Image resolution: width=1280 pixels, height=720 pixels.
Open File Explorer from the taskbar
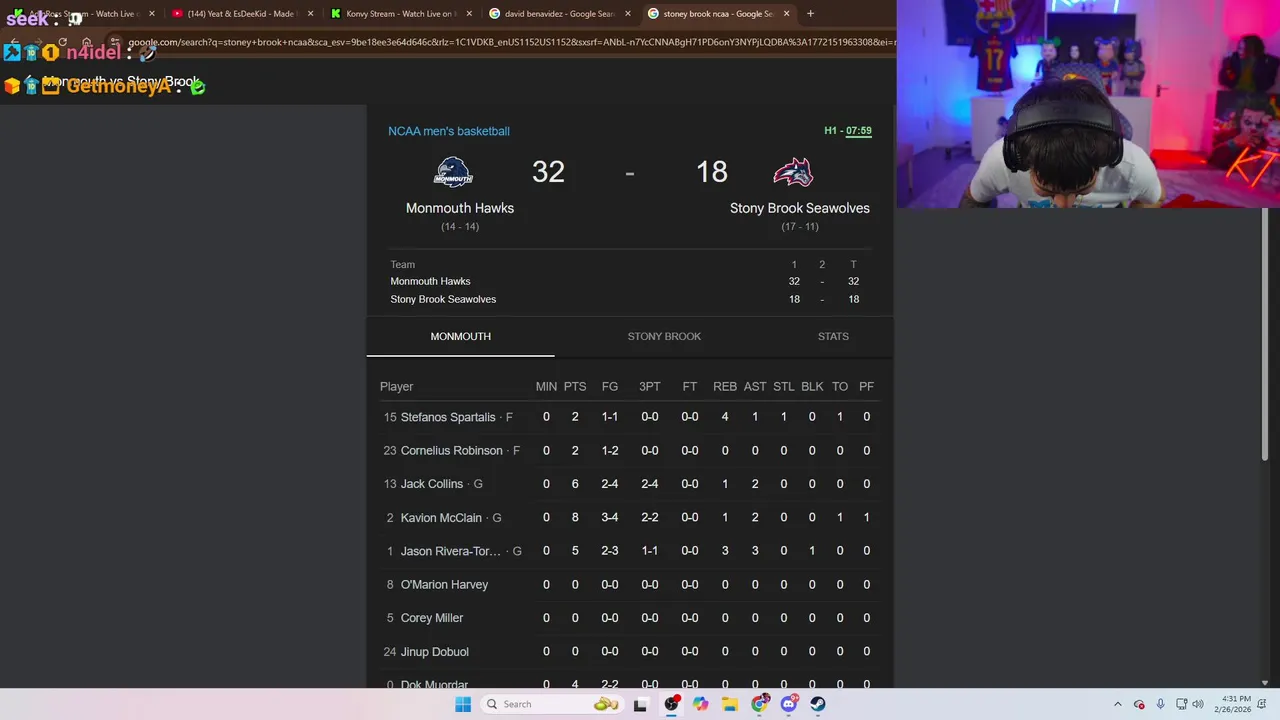730,704
